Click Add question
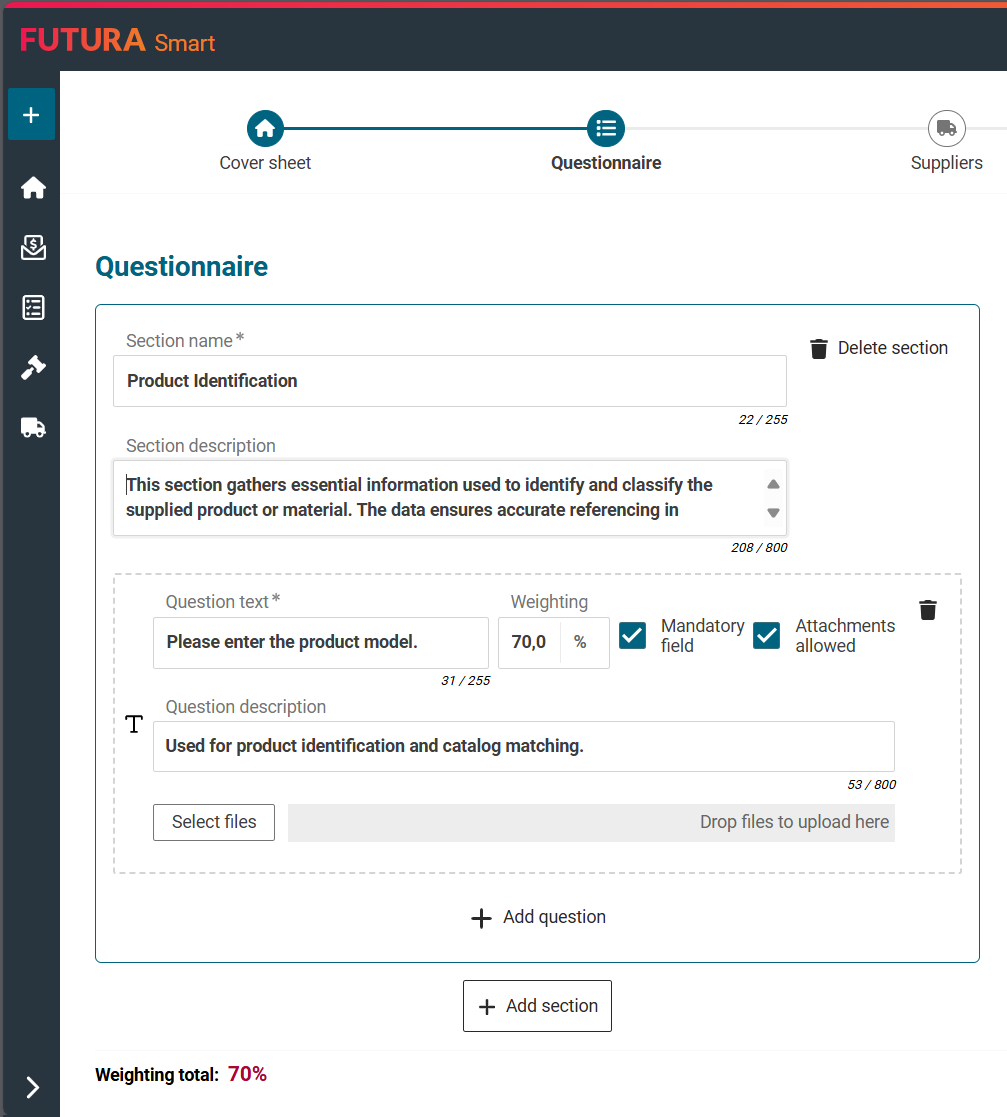Image resolution: width=1007 pixels, height=1117 pixels. tap(538, 917)
